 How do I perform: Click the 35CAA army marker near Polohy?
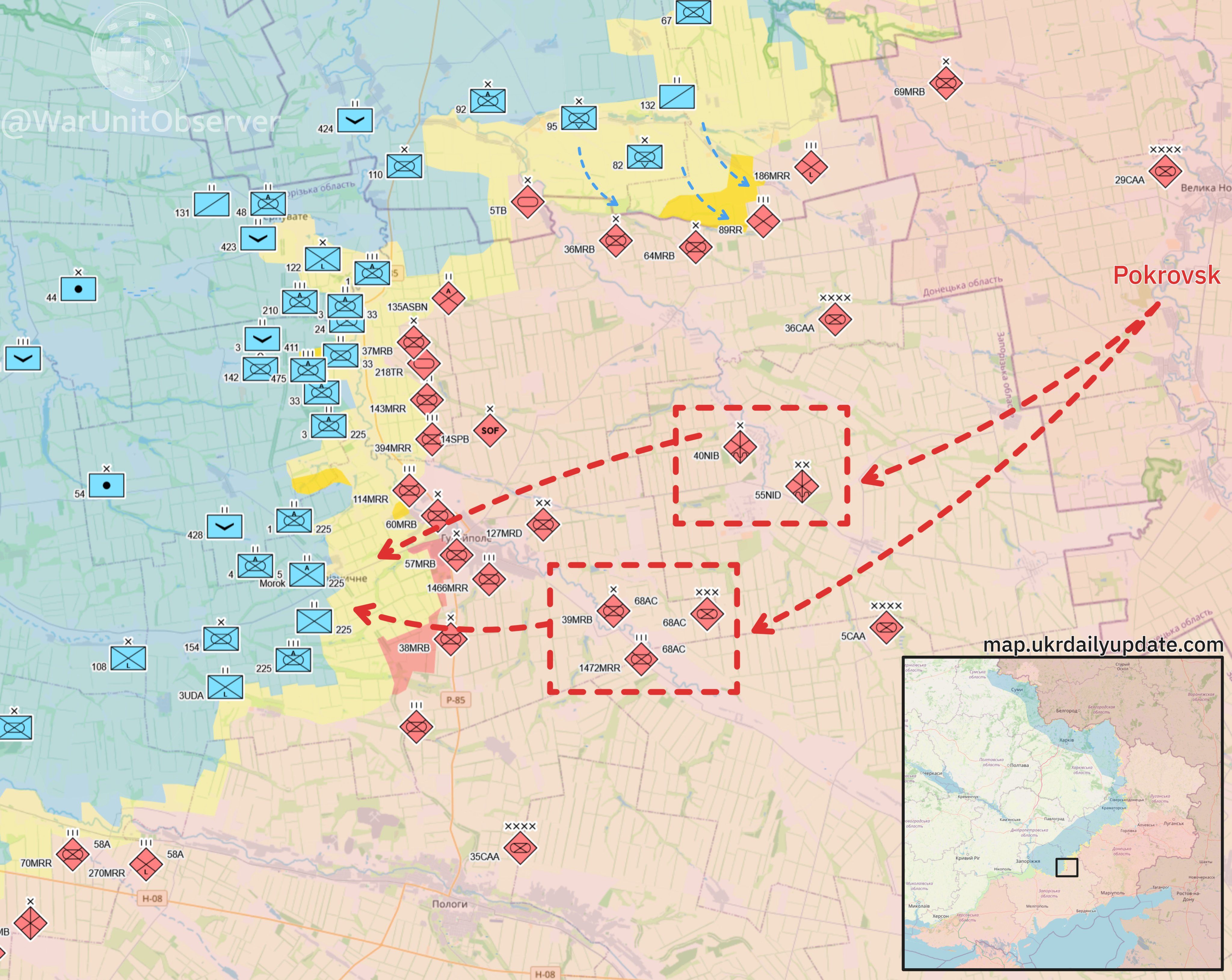(x=520, y=848)
